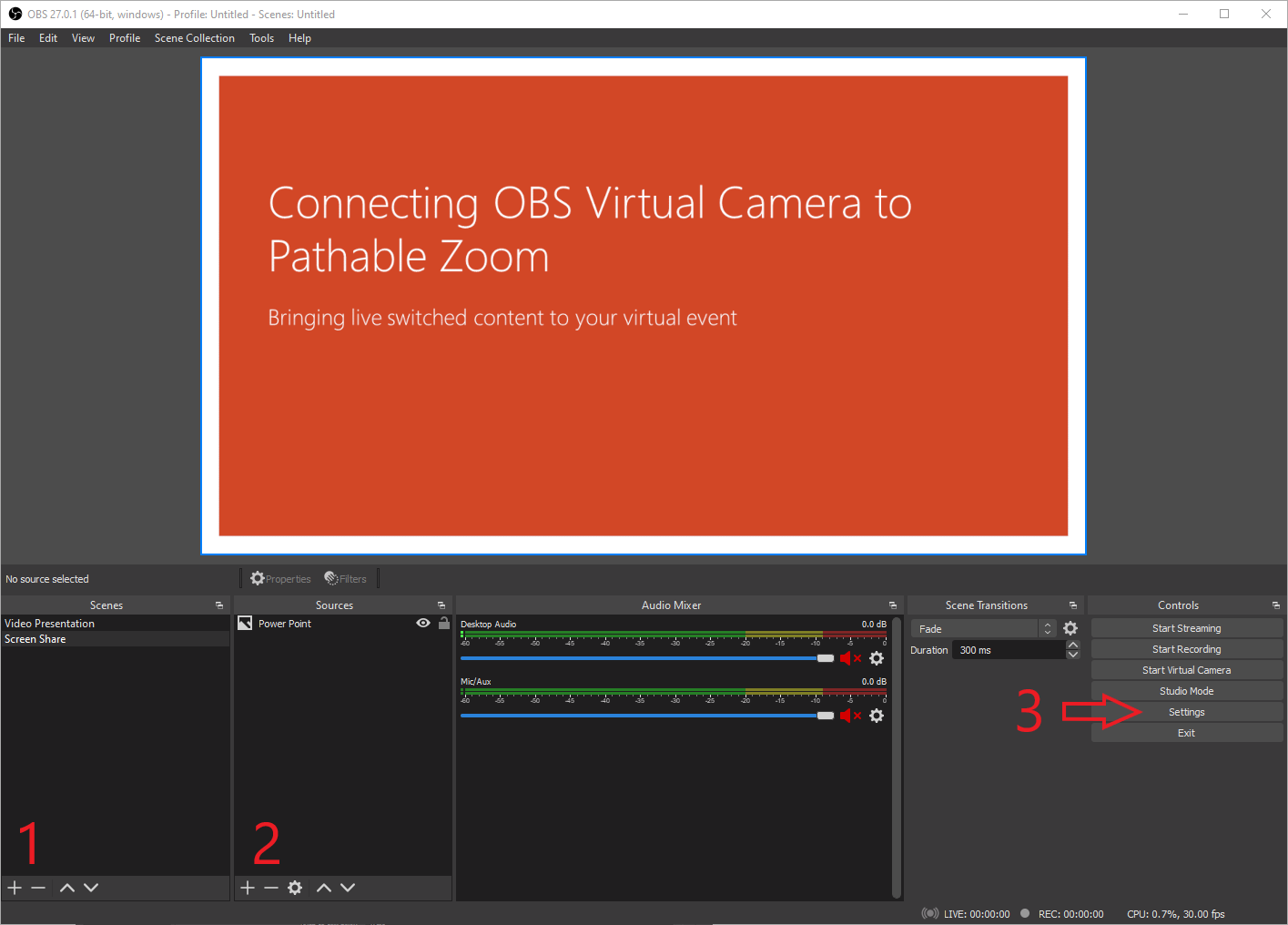
Task: Pop out the Audio Mixer dock
Action: click(x=893, y=605)
